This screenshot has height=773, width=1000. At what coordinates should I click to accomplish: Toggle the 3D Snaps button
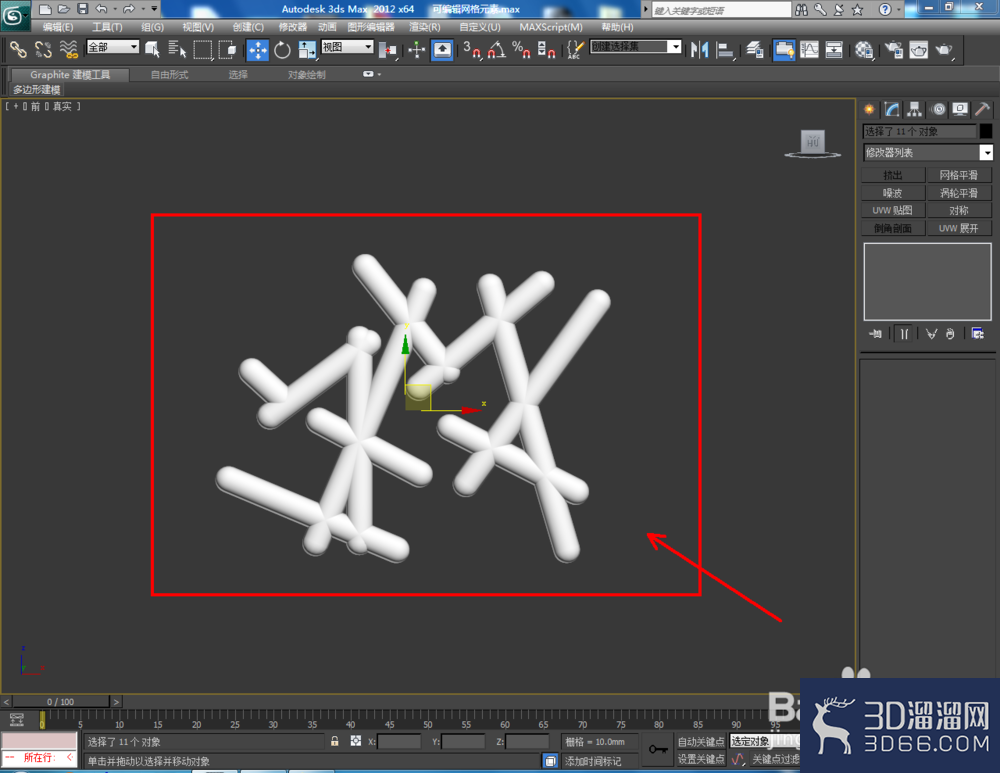click(472, 49)
